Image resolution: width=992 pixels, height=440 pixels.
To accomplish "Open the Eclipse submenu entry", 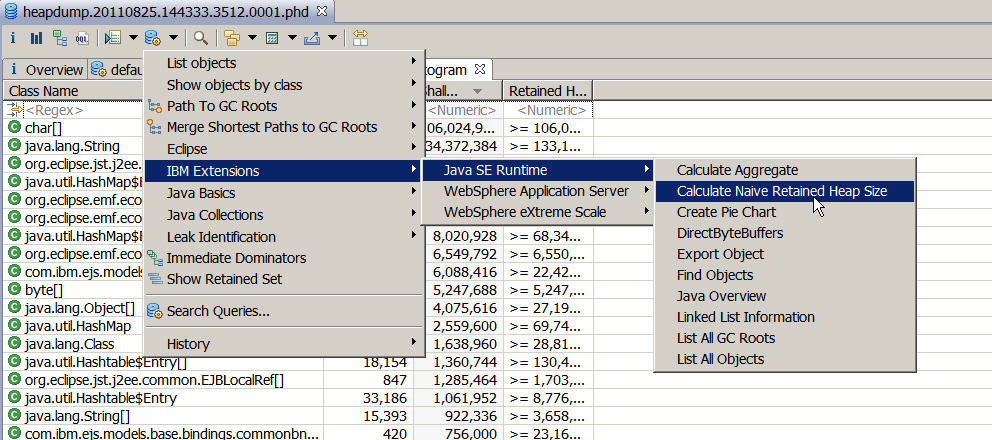I will pyautogui.click(x=283, y=149).
